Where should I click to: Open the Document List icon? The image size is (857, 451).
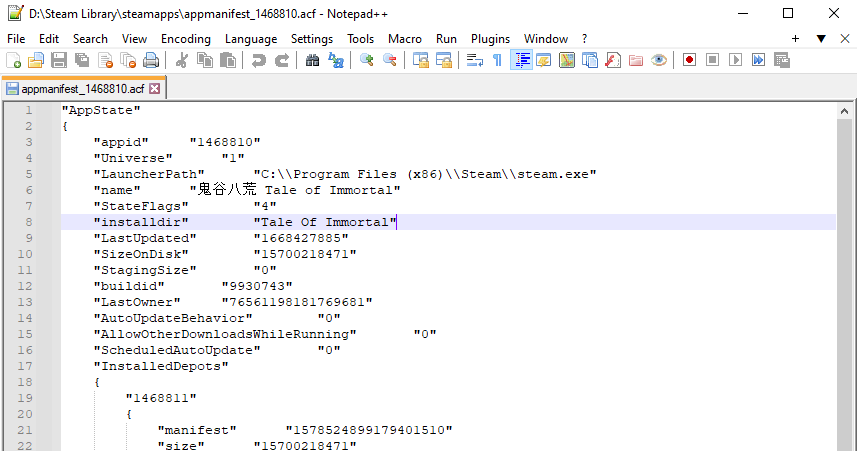click(x=590, y=60)
